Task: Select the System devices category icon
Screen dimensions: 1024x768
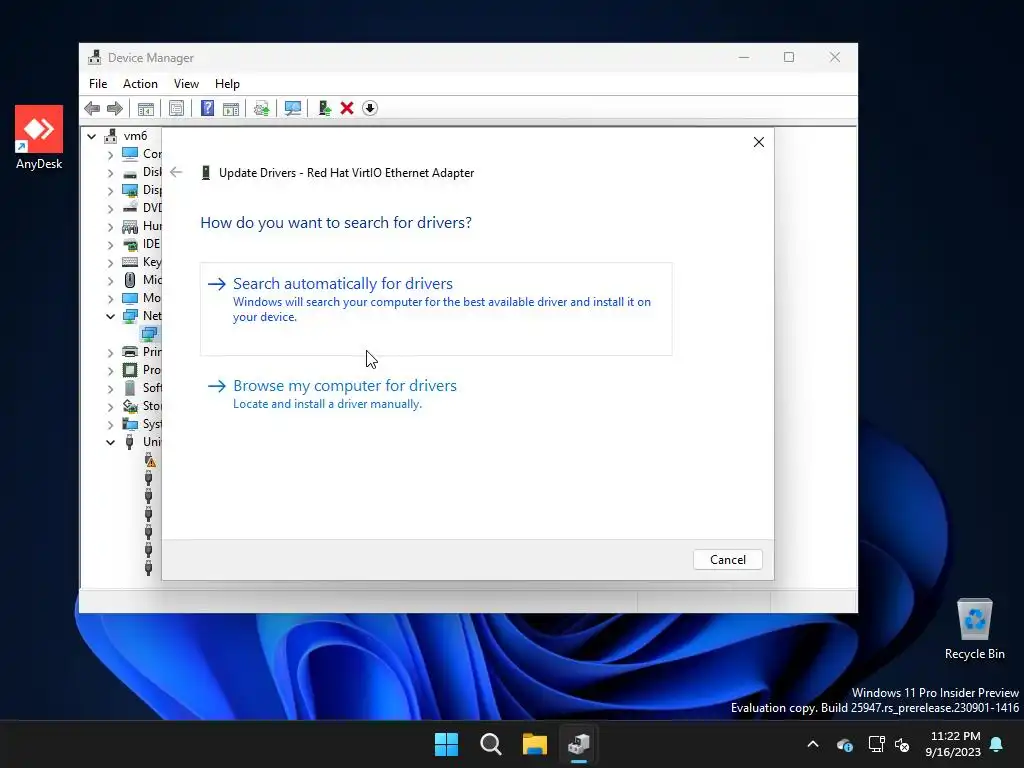Action: click(131, 424)
